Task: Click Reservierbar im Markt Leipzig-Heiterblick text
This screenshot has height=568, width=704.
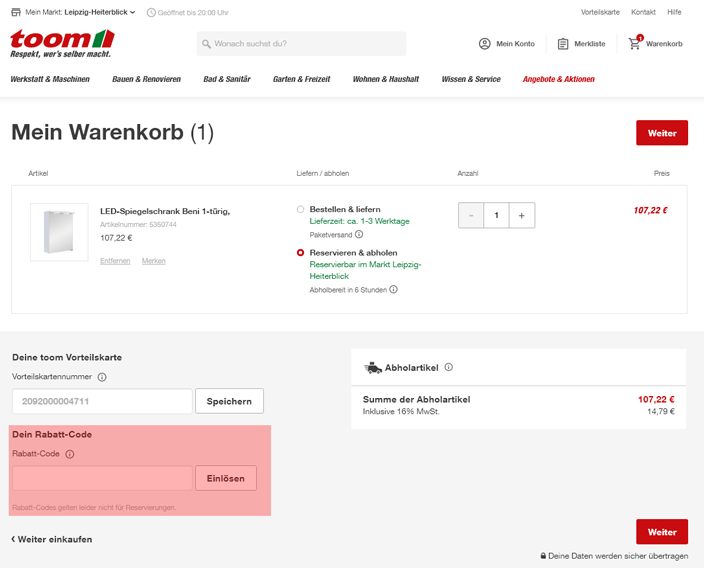Action: click(365, 270)
